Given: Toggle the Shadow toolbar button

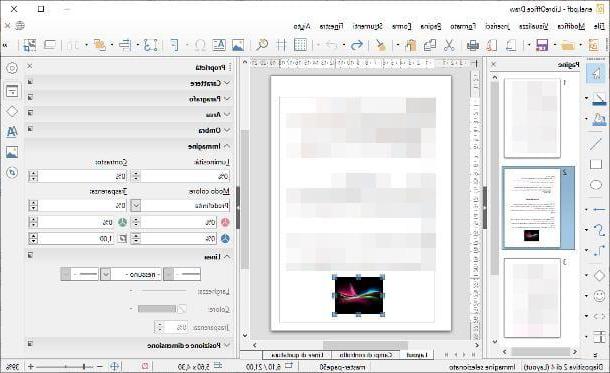Looking at the screenshot, I should 50,45.
